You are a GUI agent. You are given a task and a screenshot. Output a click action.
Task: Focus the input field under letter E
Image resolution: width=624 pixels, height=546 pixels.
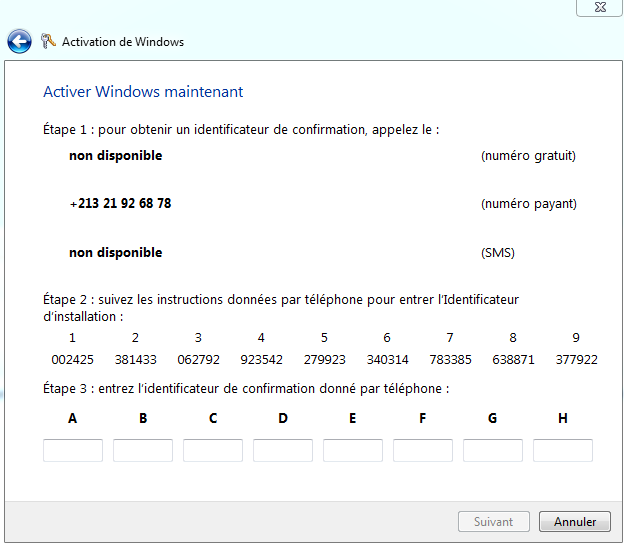[353, 450]
